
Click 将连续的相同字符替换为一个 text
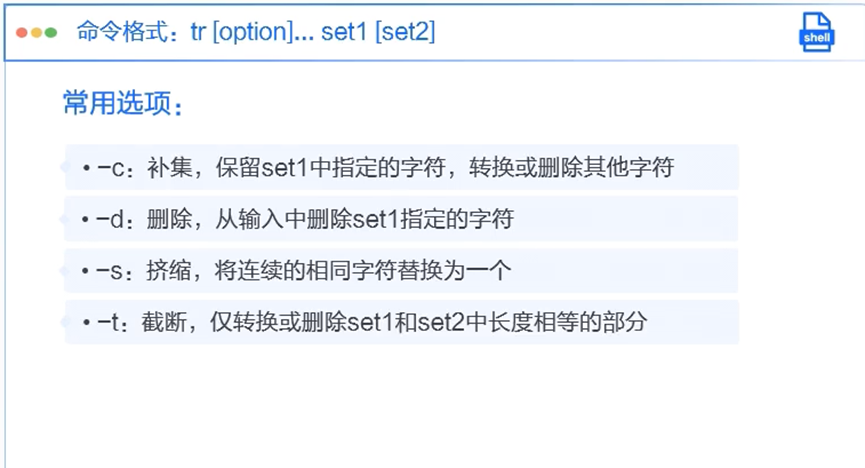coord(363,271)
